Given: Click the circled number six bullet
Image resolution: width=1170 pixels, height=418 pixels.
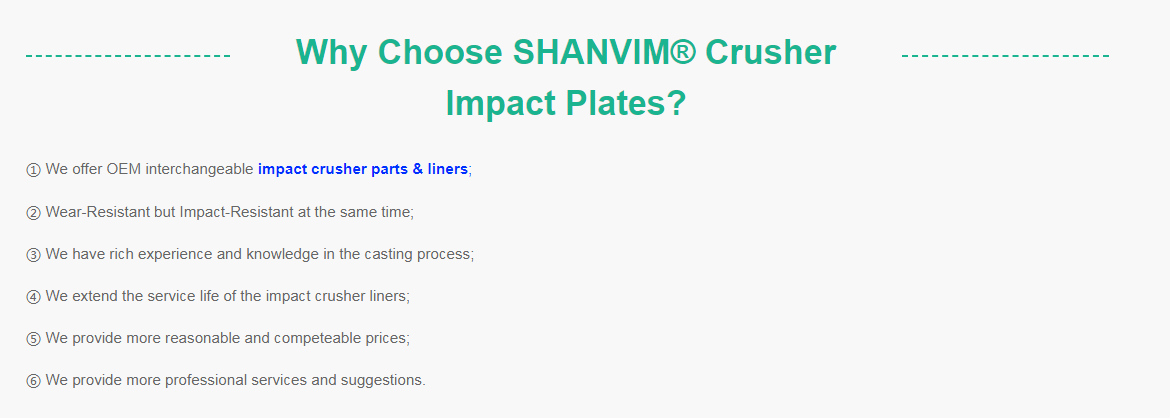Looking at the screenshot, I should (x=33, y=381).
